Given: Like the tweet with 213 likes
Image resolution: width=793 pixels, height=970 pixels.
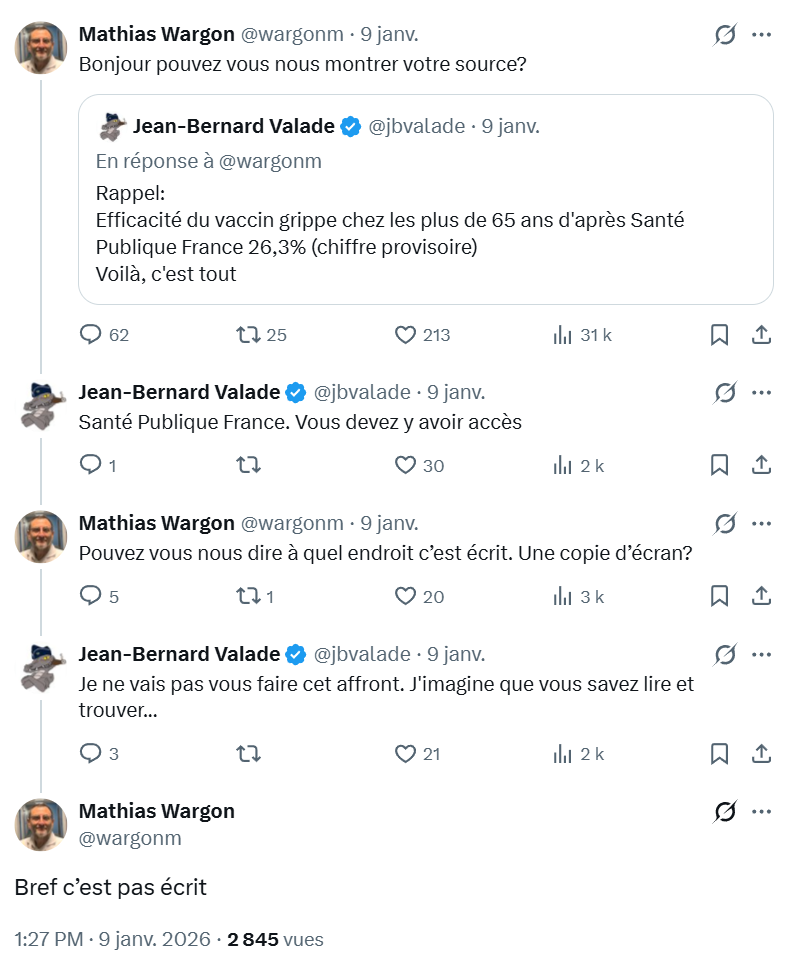Looking at the screenshot, I should coord(405,335).
